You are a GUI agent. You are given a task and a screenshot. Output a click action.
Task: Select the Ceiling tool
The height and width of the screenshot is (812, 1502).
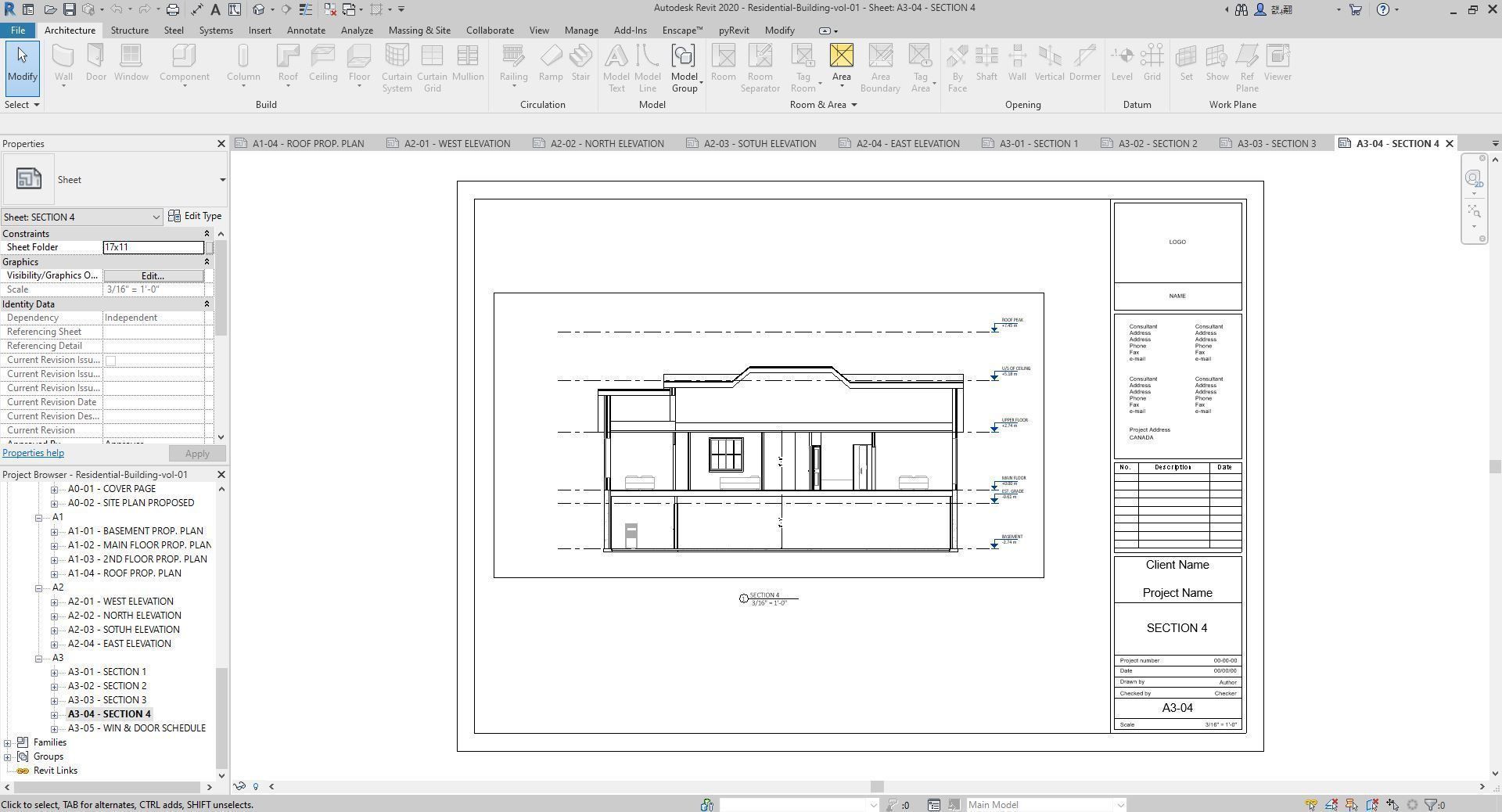coord(323,63)
